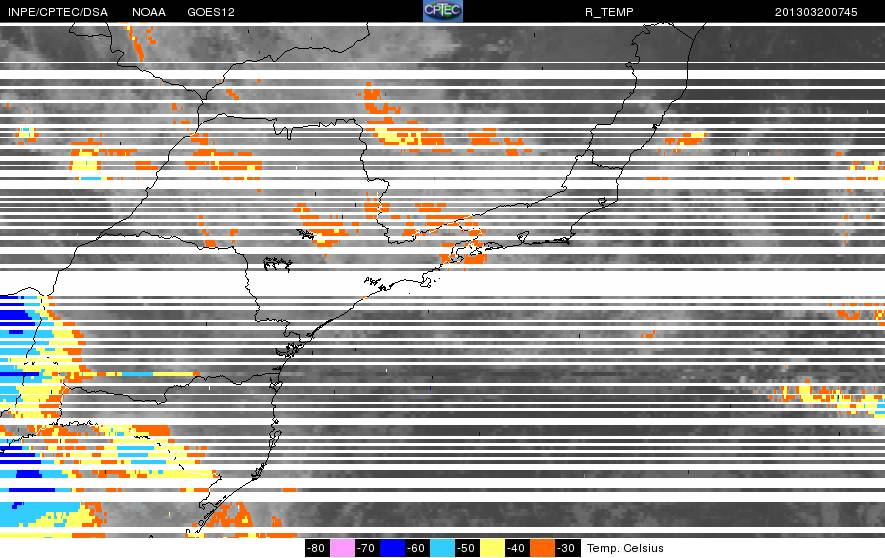Screen dimensions: 885x558
Task: Click the -70 legend value
Action: (367, 548)
